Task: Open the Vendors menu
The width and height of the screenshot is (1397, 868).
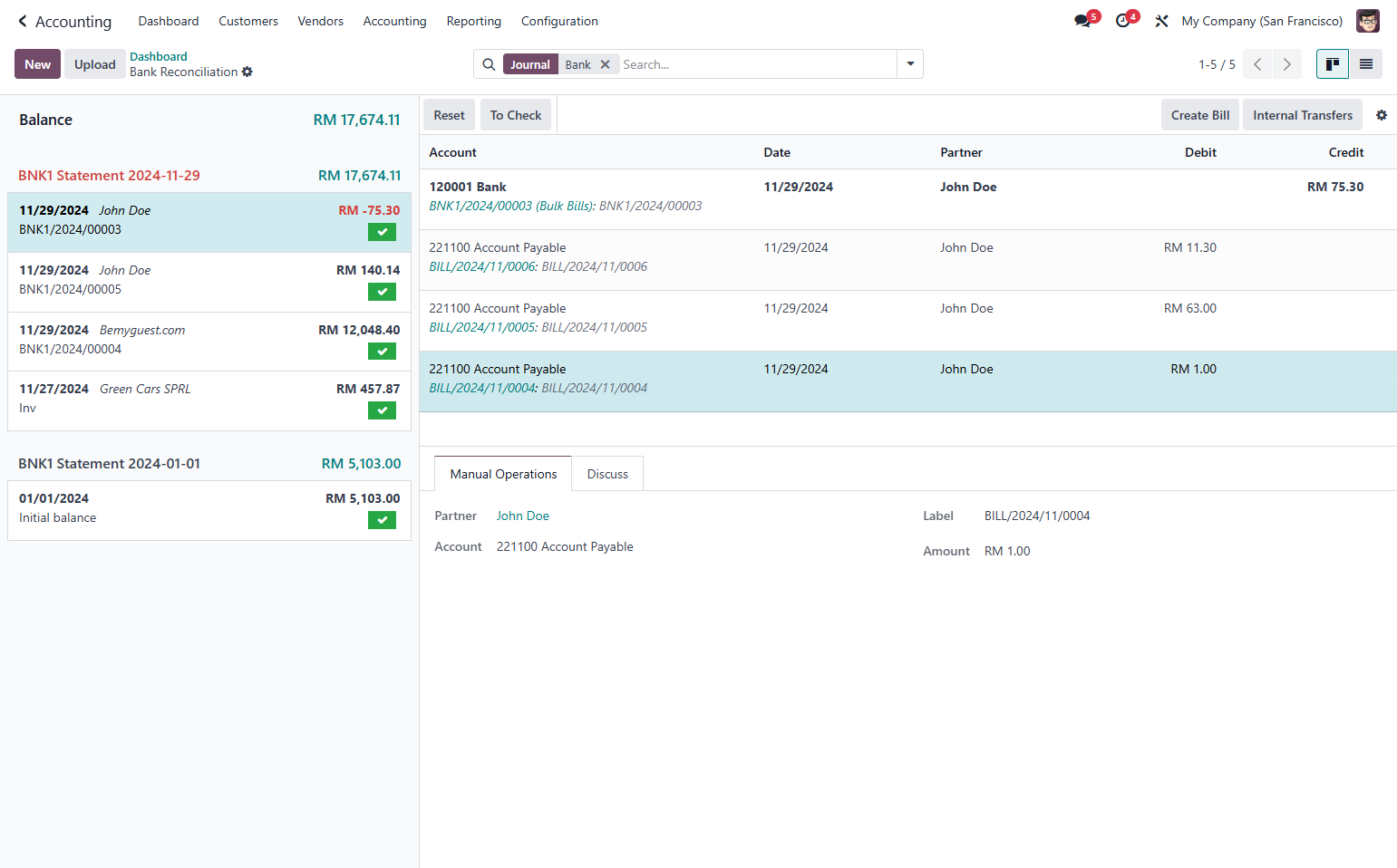Action: tap(321, 21)
